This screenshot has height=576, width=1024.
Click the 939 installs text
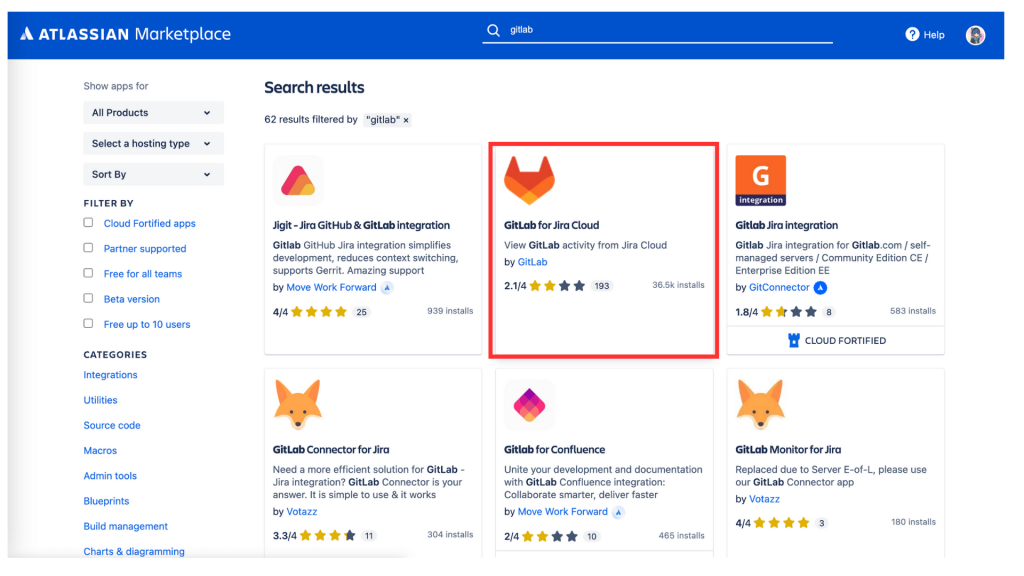450,311
